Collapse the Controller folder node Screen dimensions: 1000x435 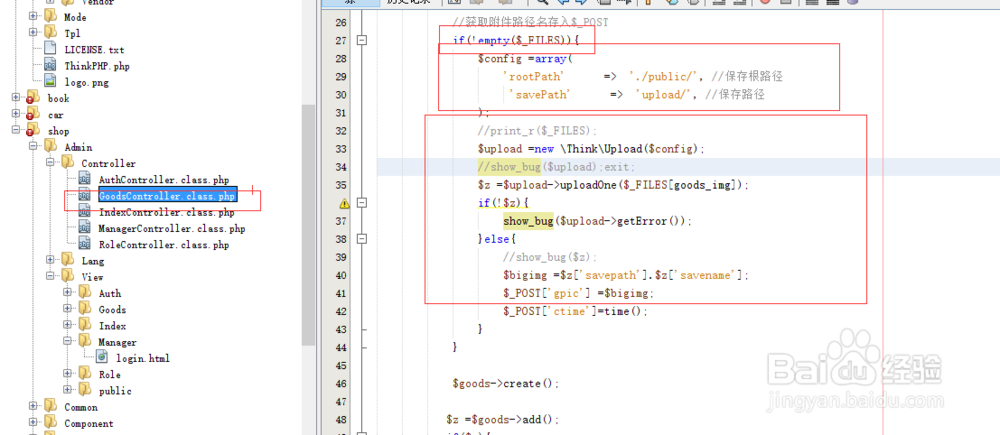(50, 163)
